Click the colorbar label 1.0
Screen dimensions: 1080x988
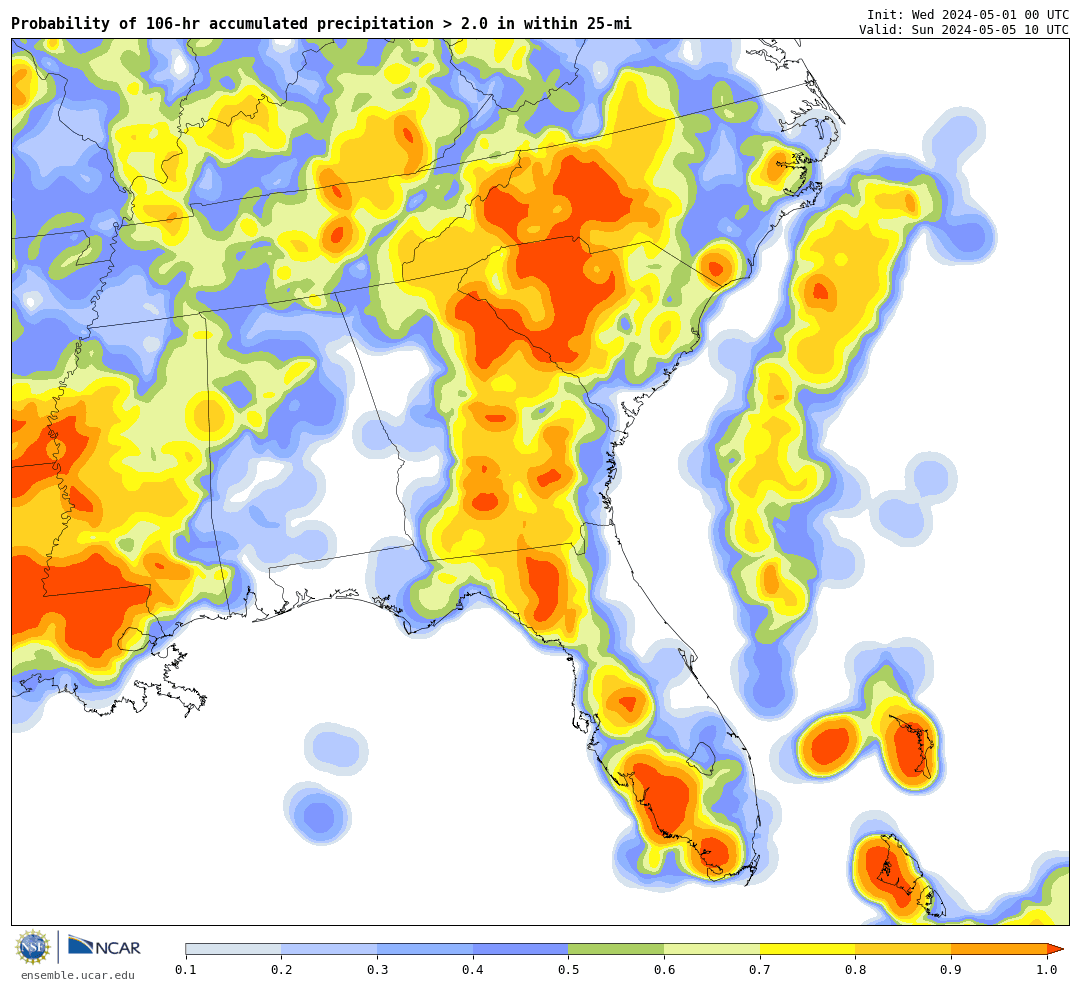click(1047, 969)
